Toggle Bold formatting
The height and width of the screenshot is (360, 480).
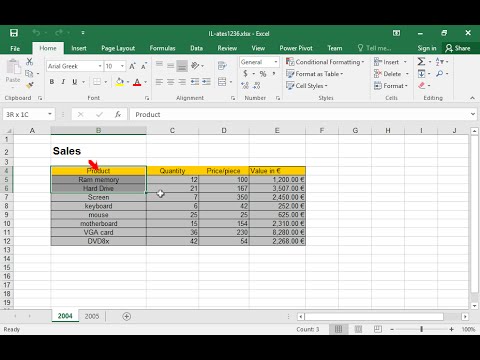[x=52, y=82]
